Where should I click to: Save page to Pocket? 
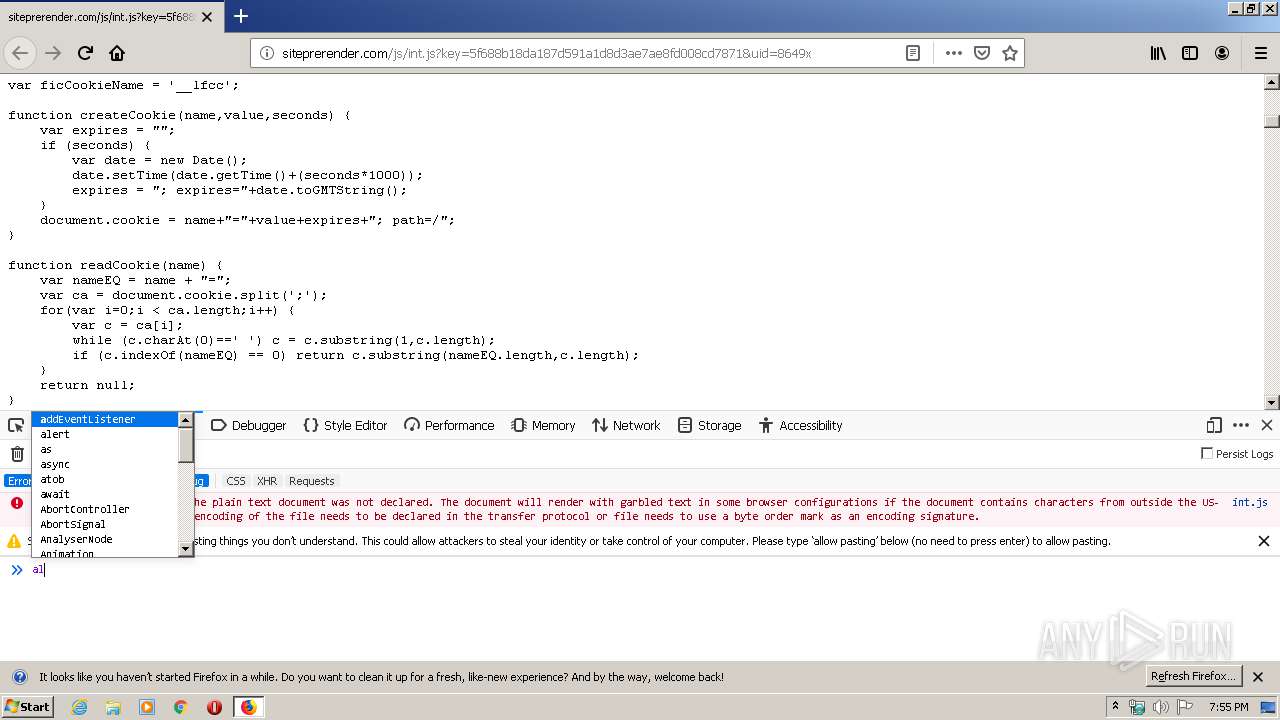[982, 53]
